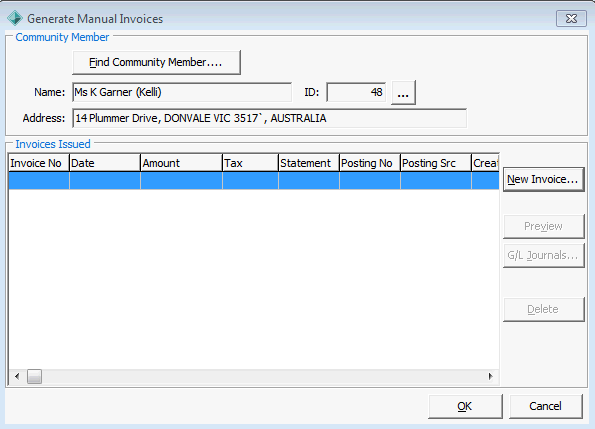This screenshot has width=595, height=429.
Task: Sort by Posting No column header
Action: point(370,163)
